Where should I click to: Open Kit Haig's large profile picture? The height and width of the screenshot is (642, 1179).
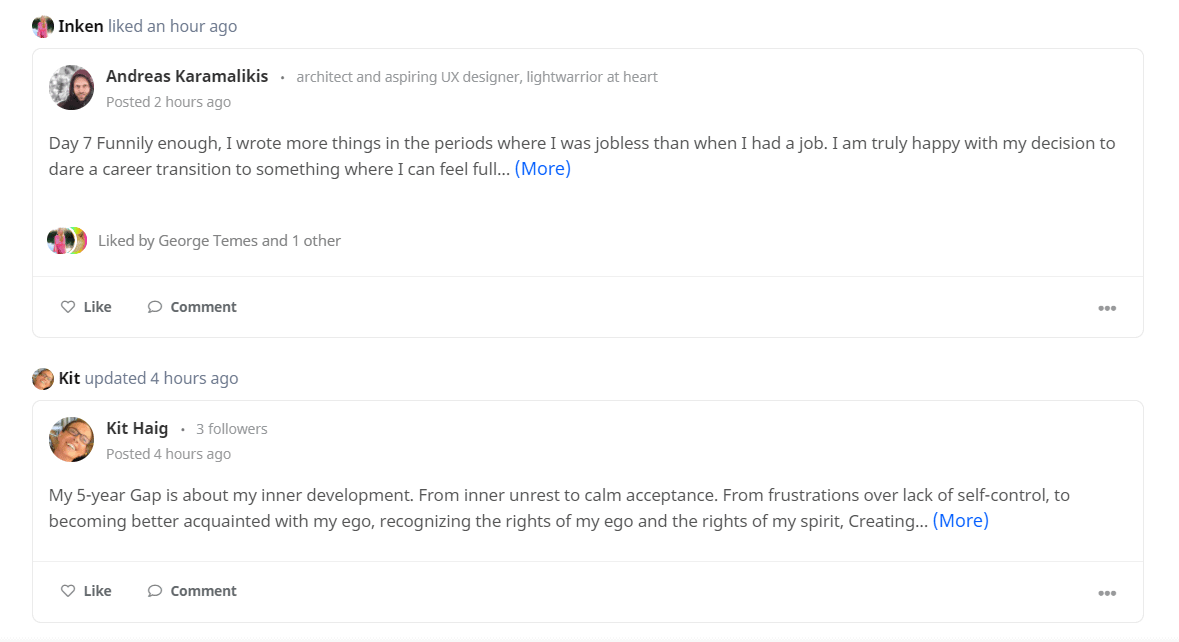[x=71, y=439]
